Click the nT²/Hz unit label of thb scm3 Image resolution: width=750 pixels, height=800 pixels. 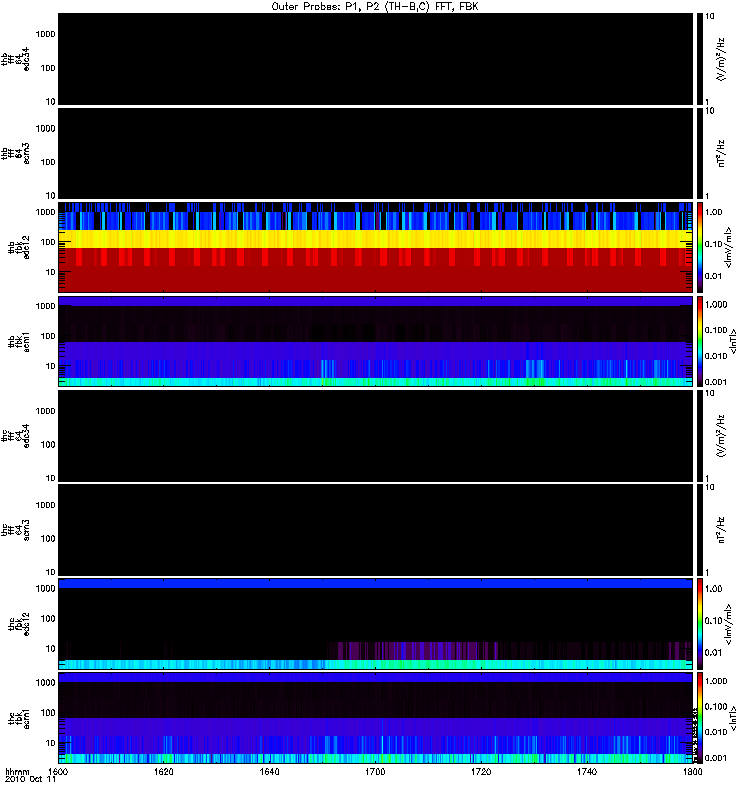(721, 154)
